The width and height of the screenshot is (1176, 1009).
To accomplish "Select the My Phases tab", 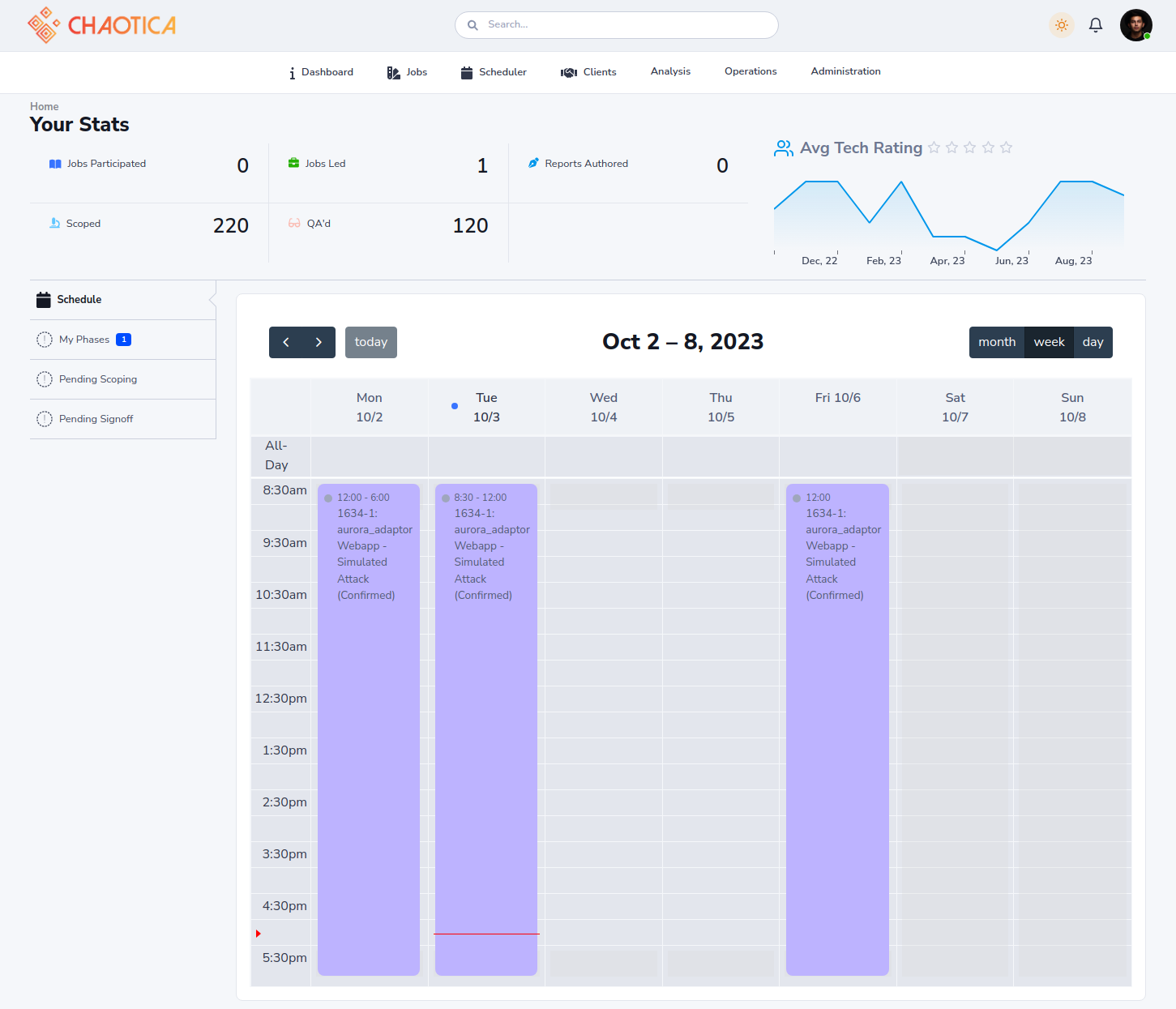I will 84,340.
